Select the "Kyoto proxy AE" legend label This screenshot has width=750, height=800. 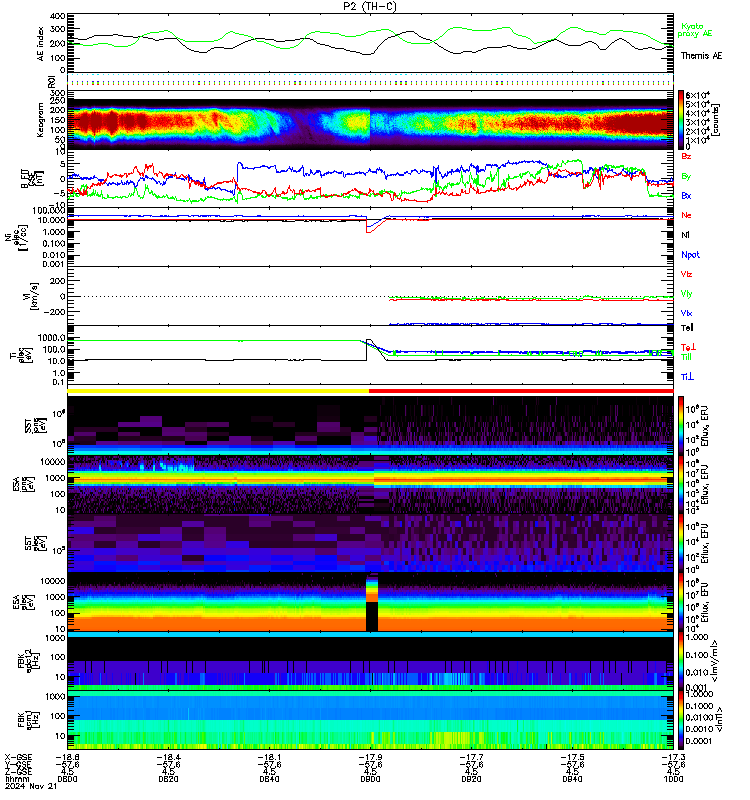click(x=694, y=30)
